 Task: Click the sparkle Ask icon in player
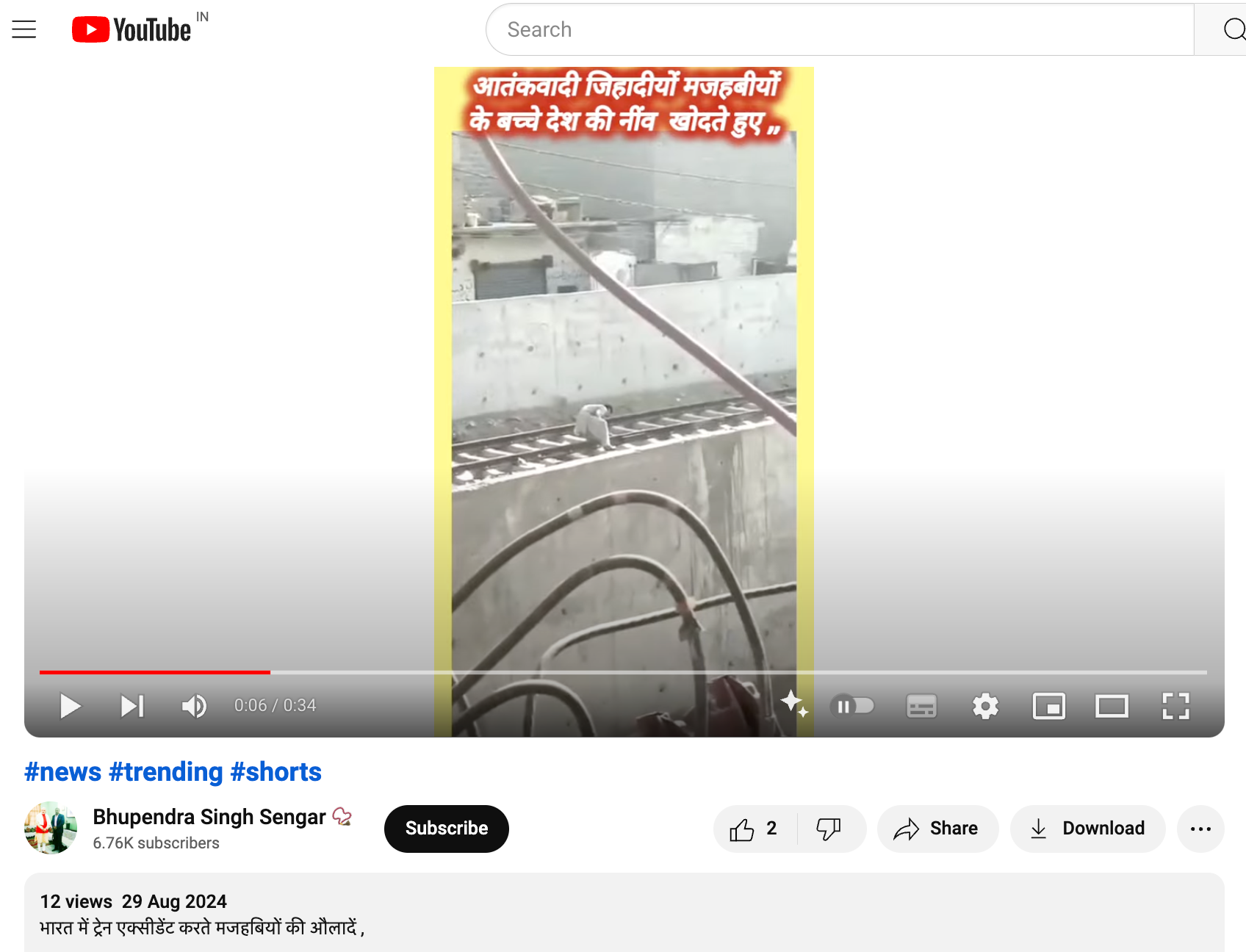pyautogui.click(x=793, y=703)
